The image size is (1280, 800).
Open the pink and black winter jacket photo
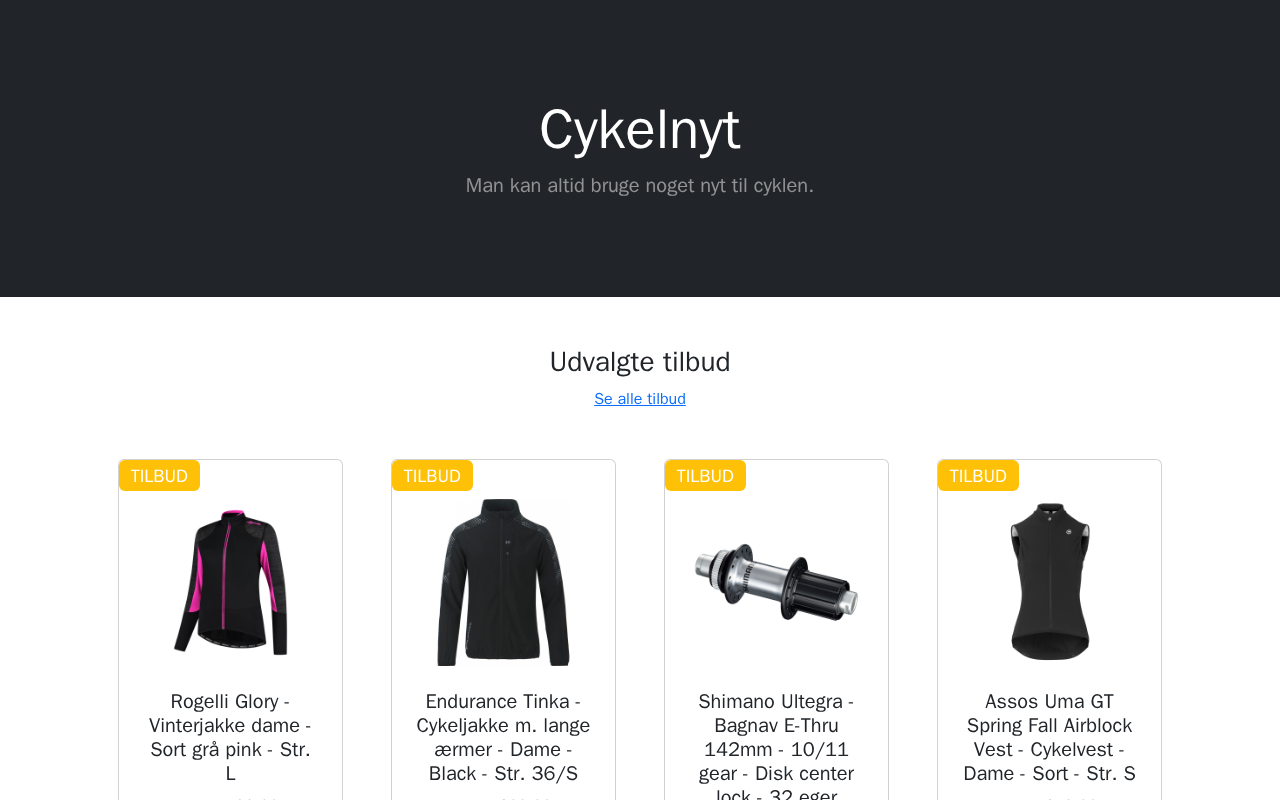click(x=230, y=582)
